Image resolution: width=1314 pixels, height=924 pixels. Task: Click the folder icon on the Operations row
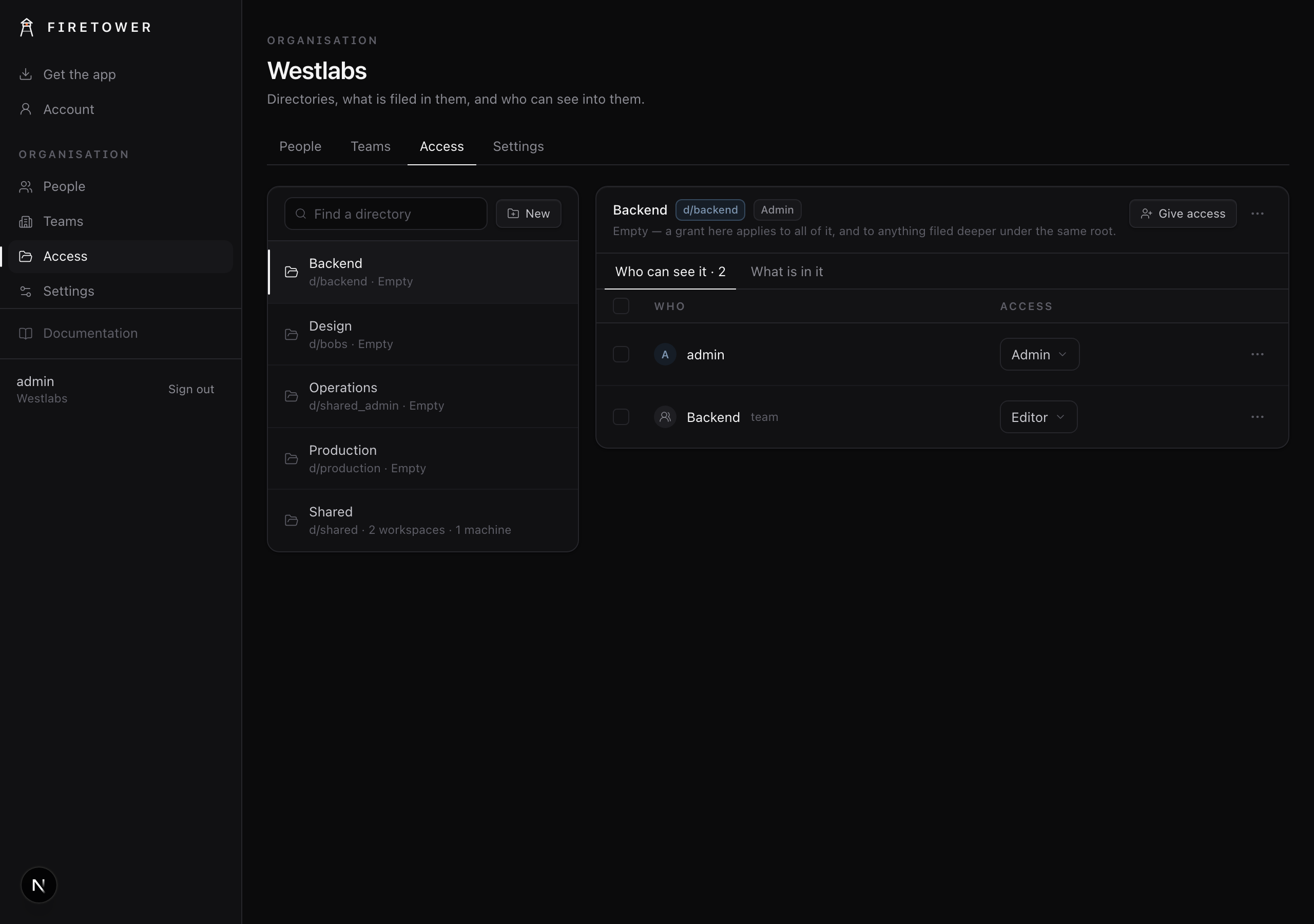292,396
